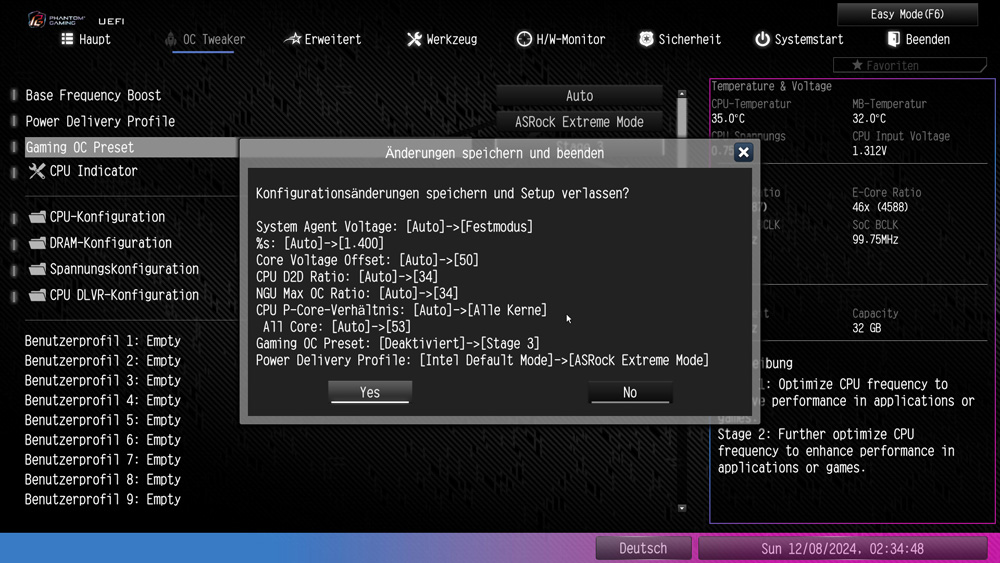Open the Favoriten button
Image resolution: width=1000 pixels, height=563 pixels.
[909, 65]
